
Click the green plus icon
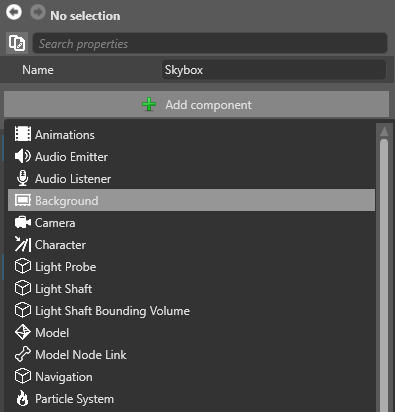pos(149,104)
